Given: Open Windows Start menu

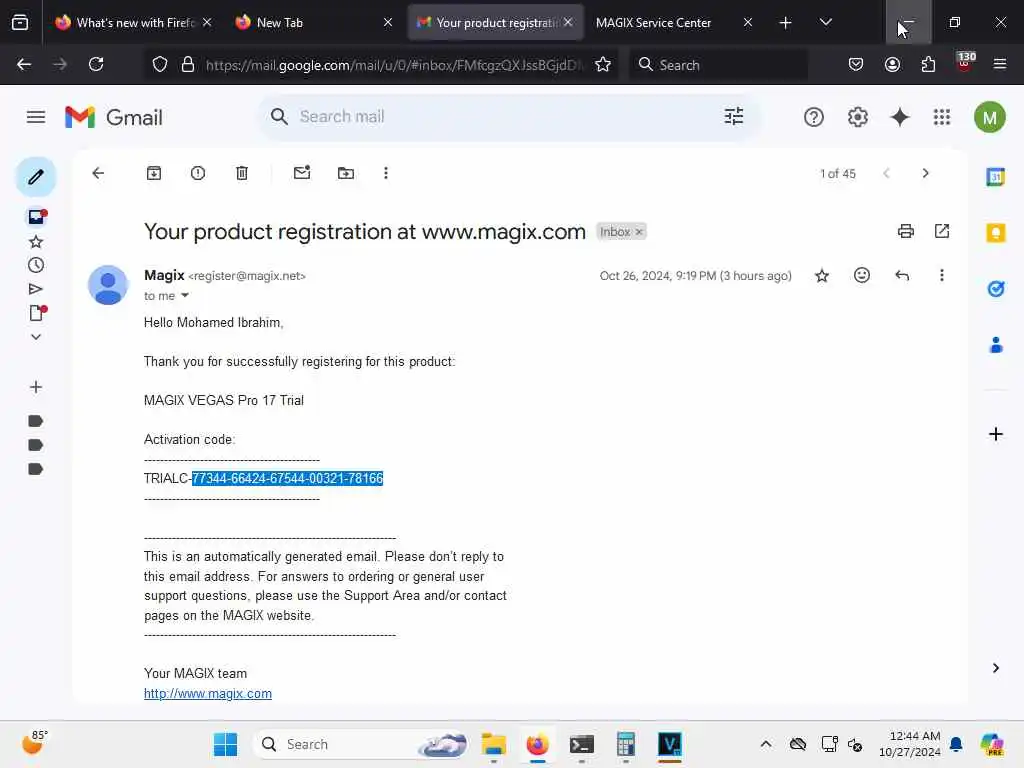Looking at the screenshot, I should tap(225, 744).
